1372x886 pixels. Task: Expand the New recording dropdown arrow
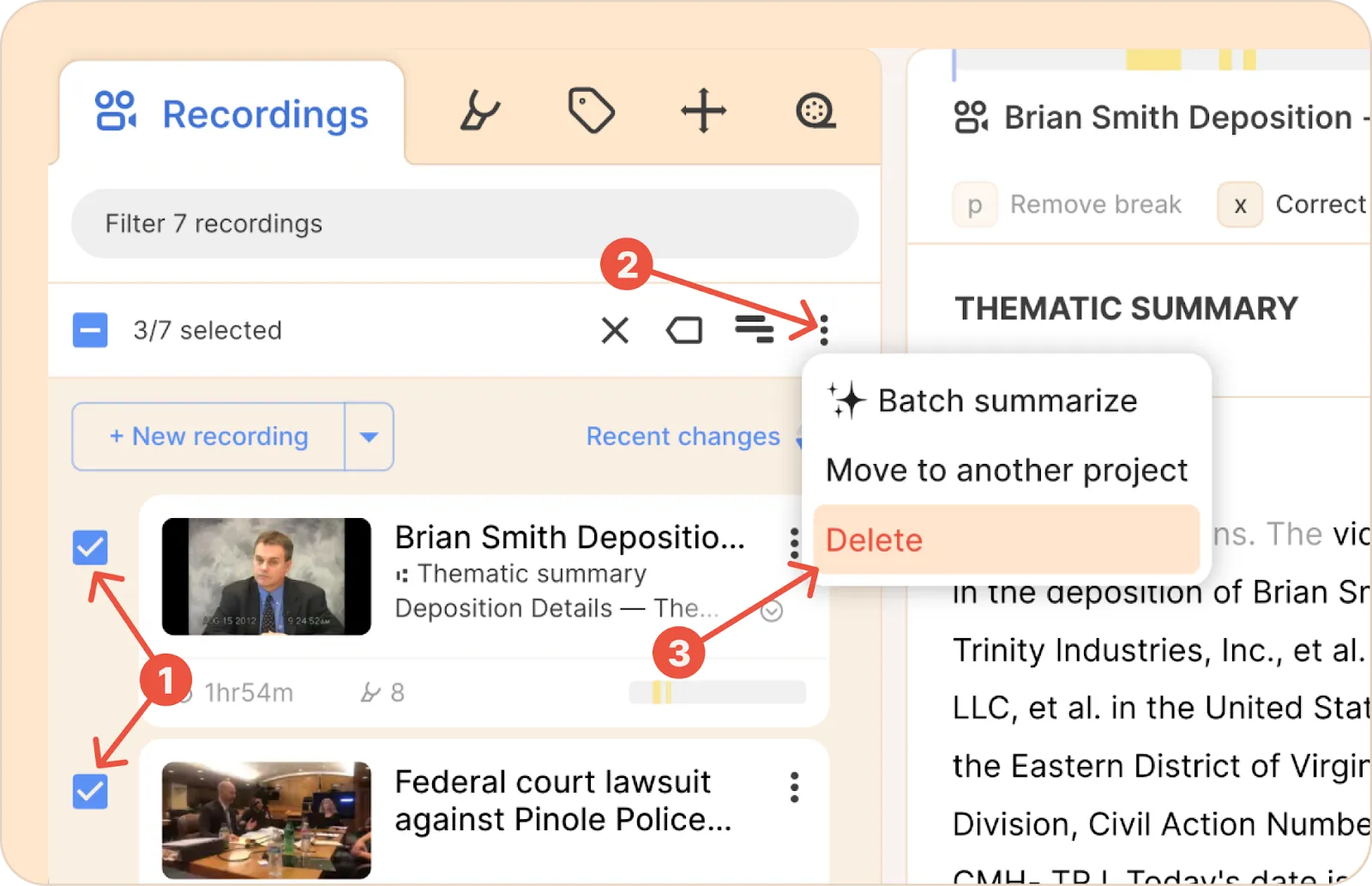[370, 437]
